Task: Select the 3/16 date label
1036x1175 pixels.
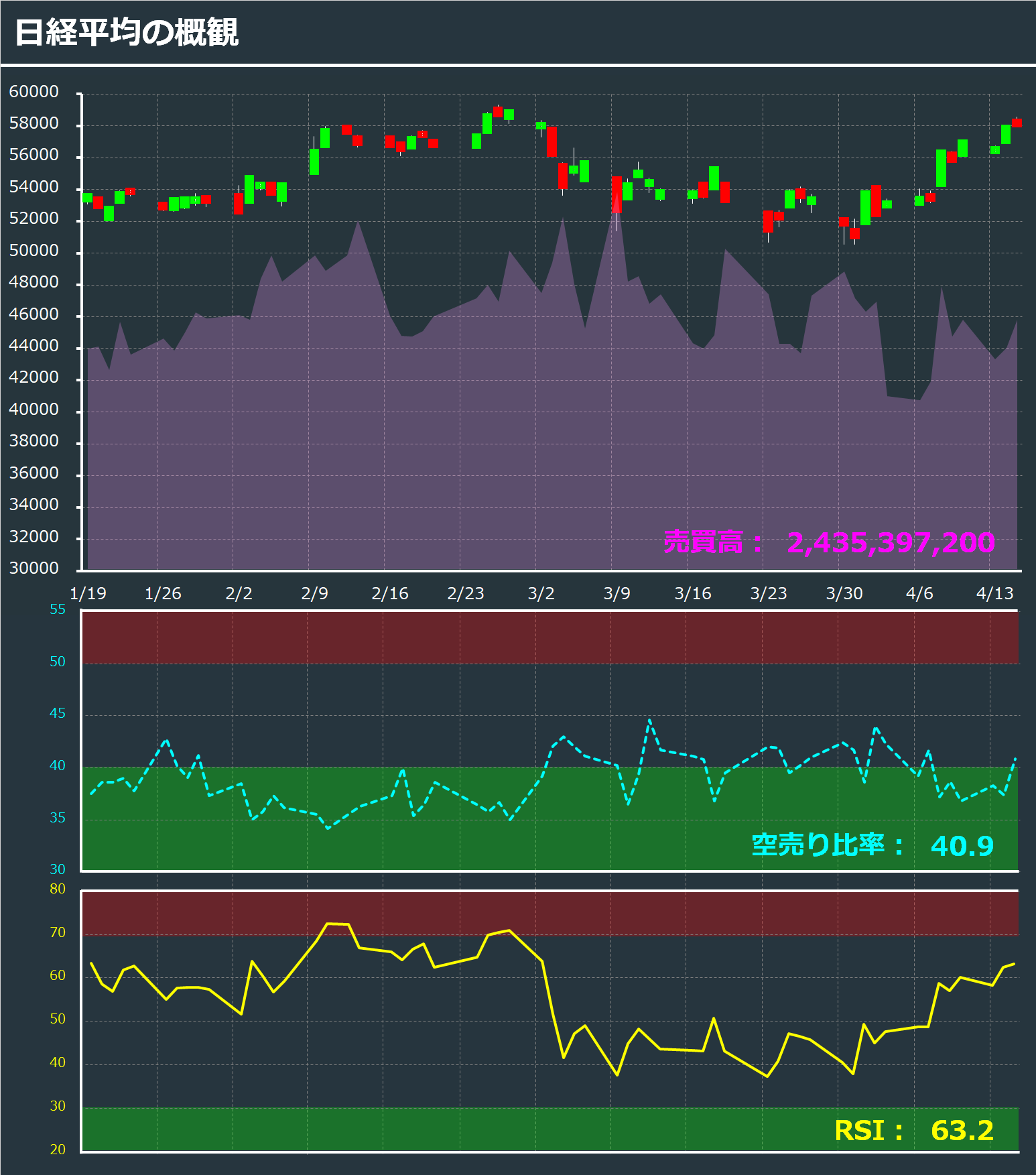Action: click(692, 593)
